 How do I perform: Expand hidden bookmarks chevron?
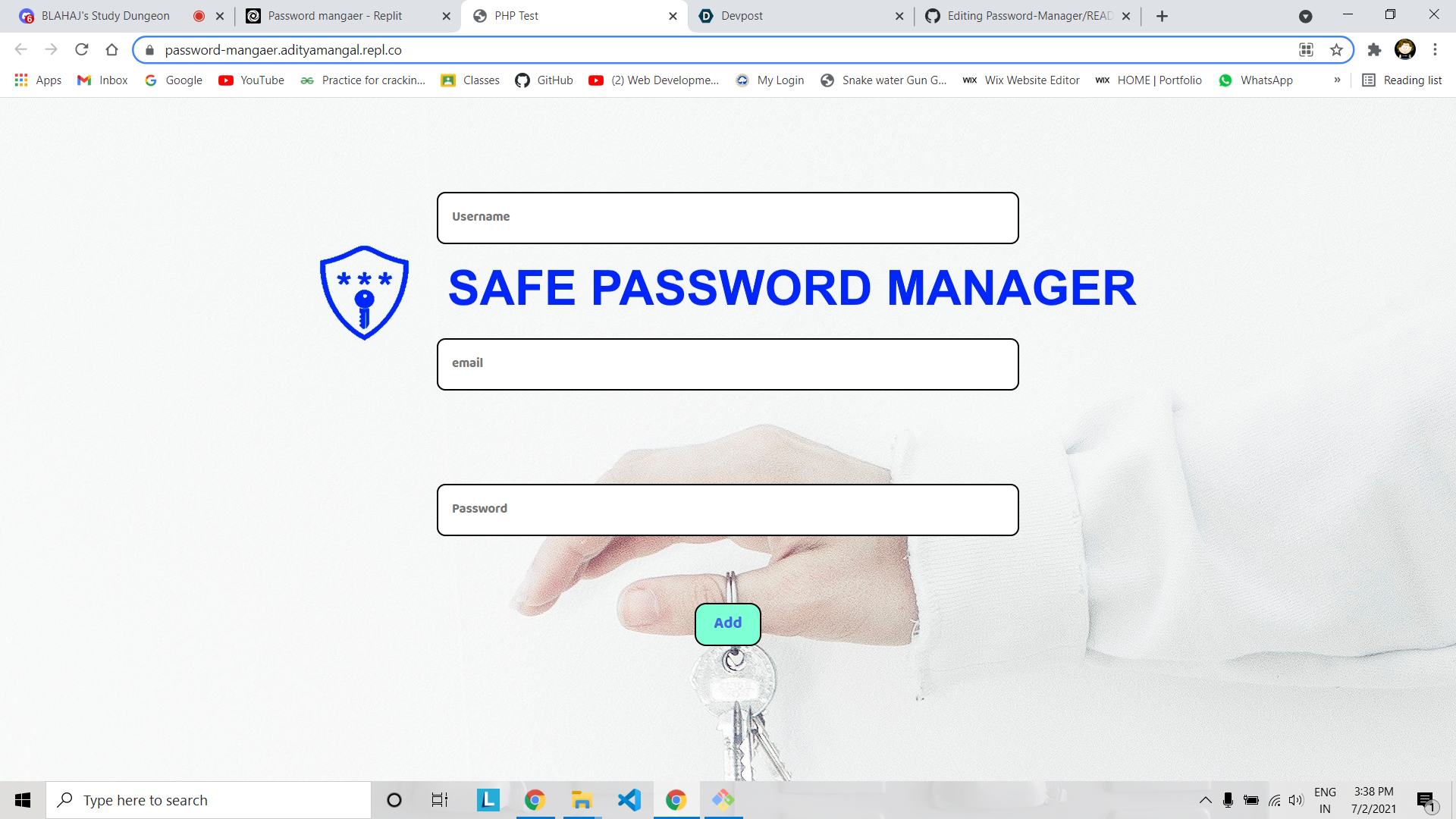pyautogui.click(x=1337, y=80)
